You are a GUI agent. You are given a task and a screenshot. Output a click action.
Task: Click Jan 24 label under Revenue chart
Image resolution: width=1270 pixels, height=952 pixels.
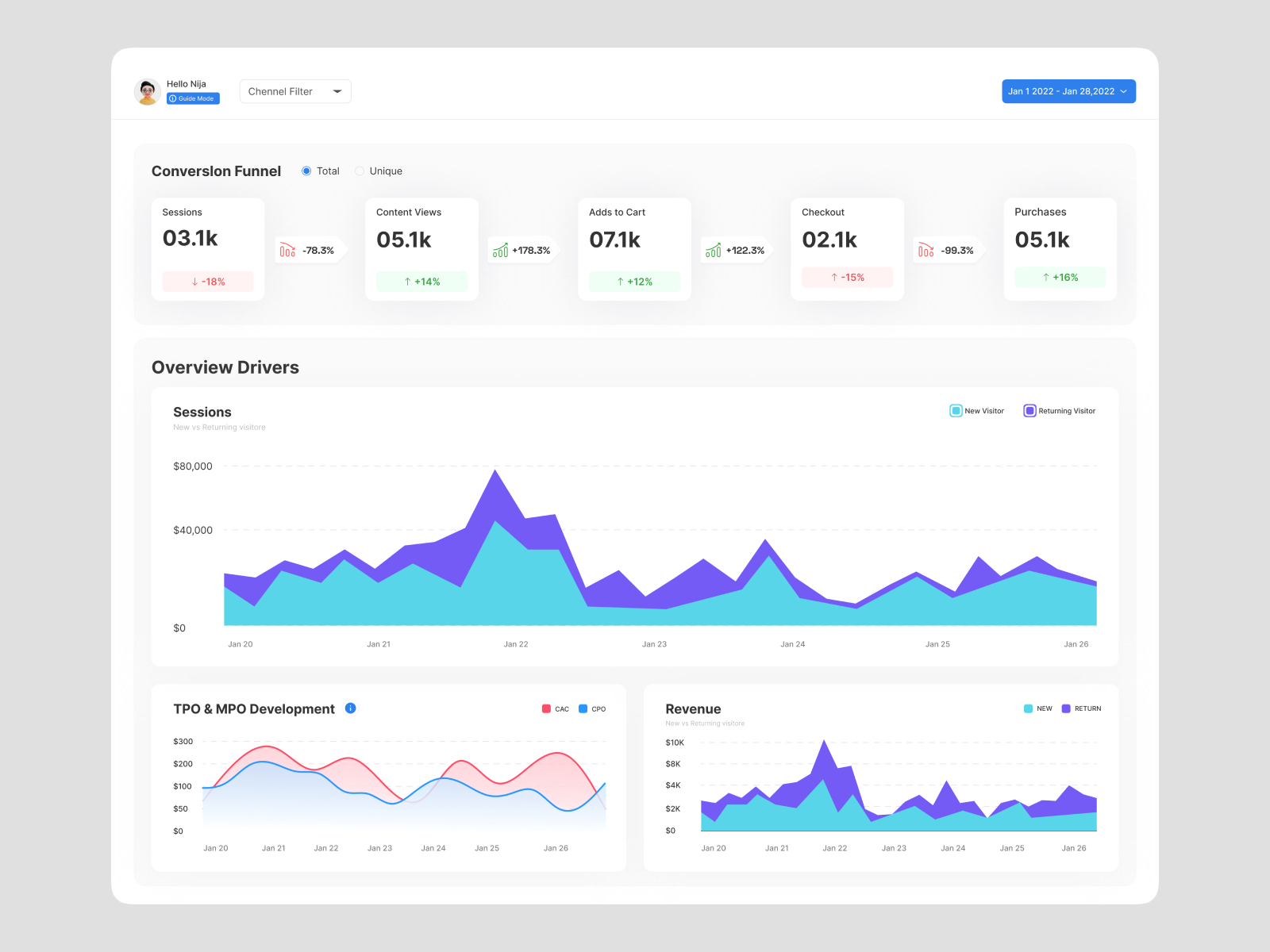point(953,848)
